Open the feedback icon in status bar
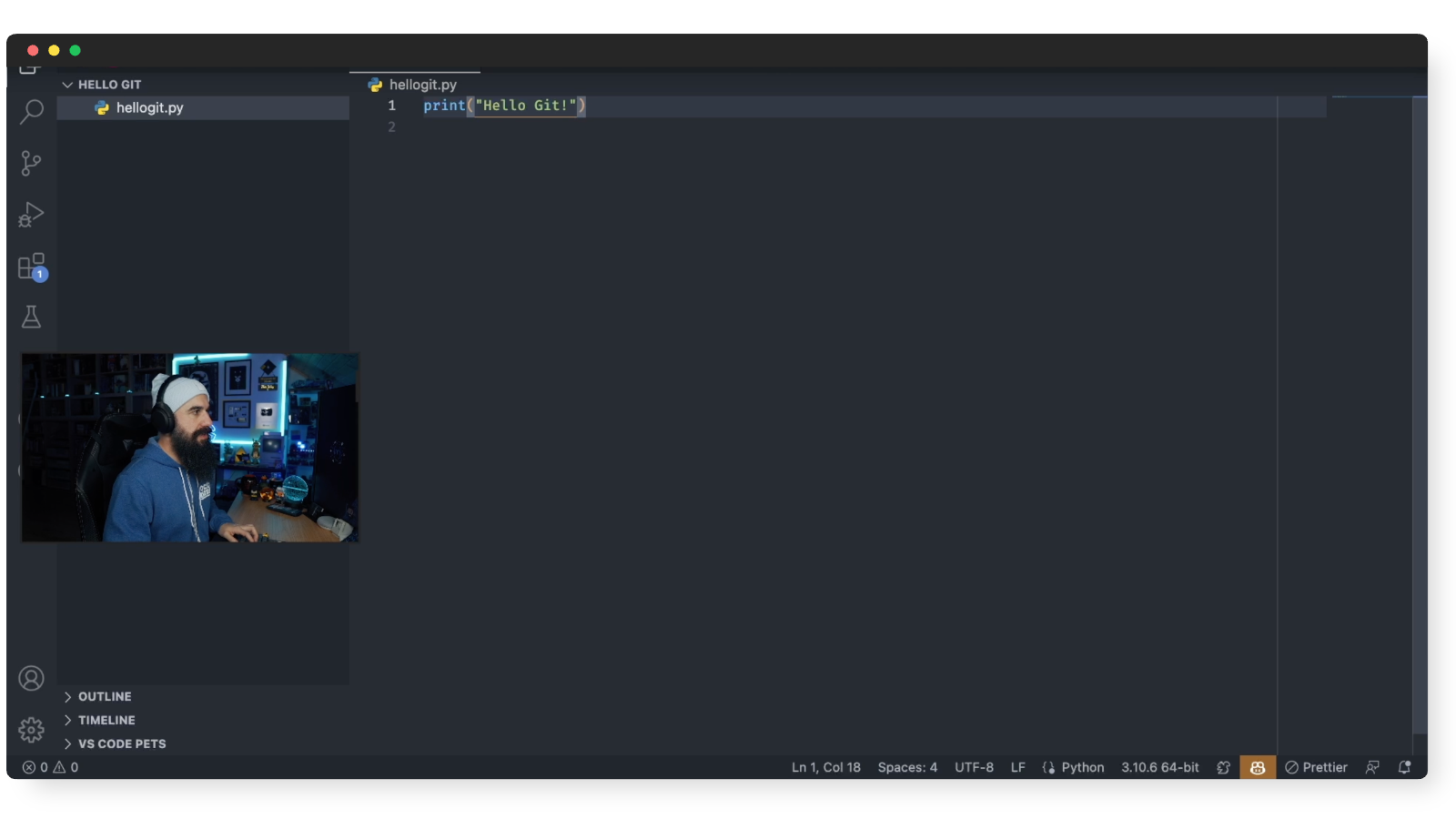The height and width of the screenshot is (819, 1456). (x=1372, y=767)
